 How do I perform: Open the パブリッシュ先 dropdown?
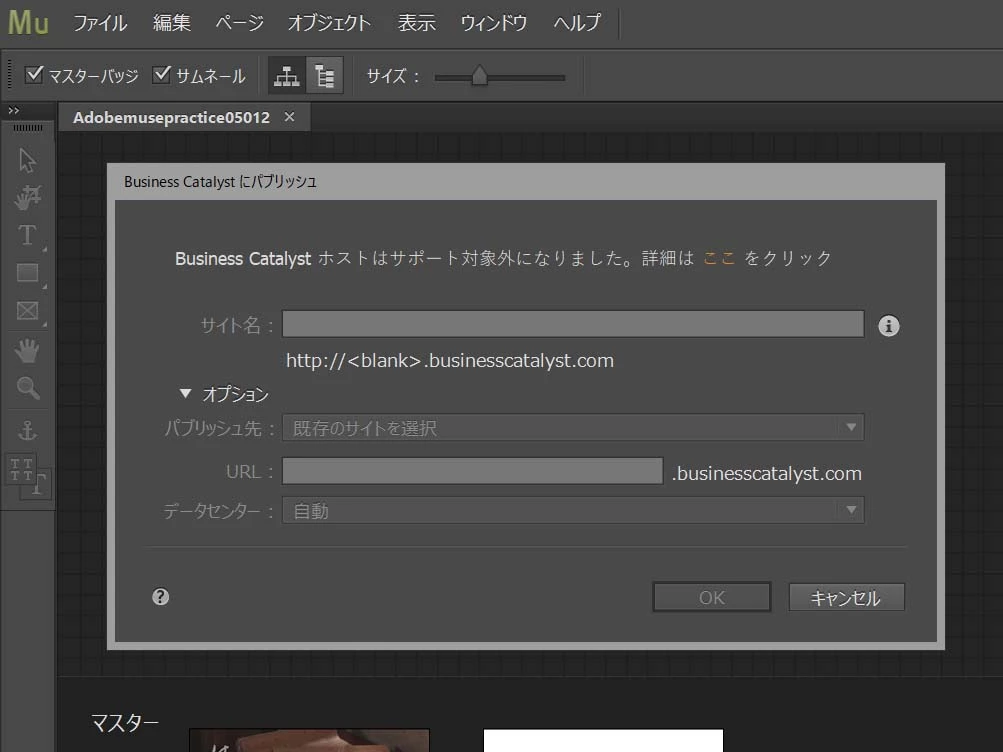tap(573, 427)
